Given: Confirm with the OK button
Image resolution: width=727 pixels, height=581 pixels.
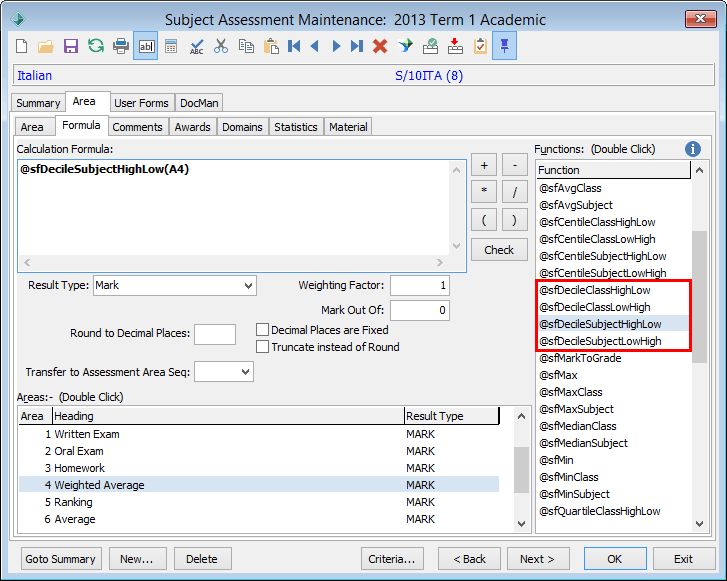Looking at the screenshot, I should (x=615, y=559).
